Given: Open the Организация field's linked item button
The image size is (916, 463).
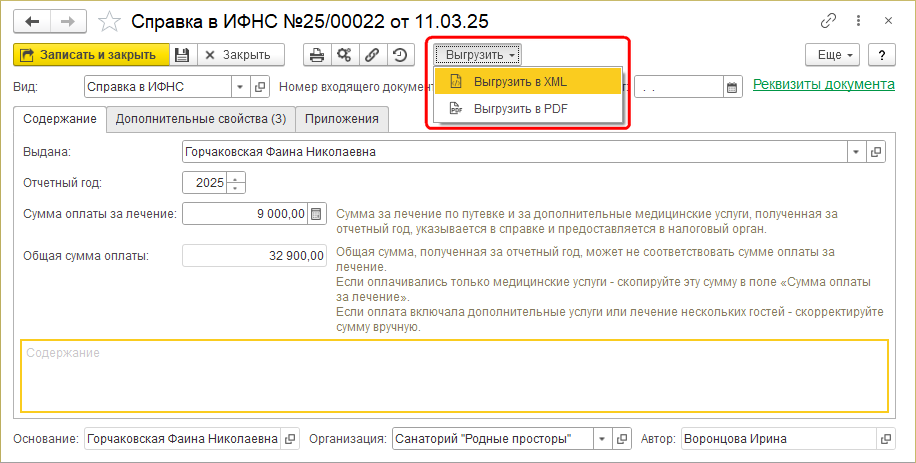Looking at the screenshot, I should coord(622,438).
